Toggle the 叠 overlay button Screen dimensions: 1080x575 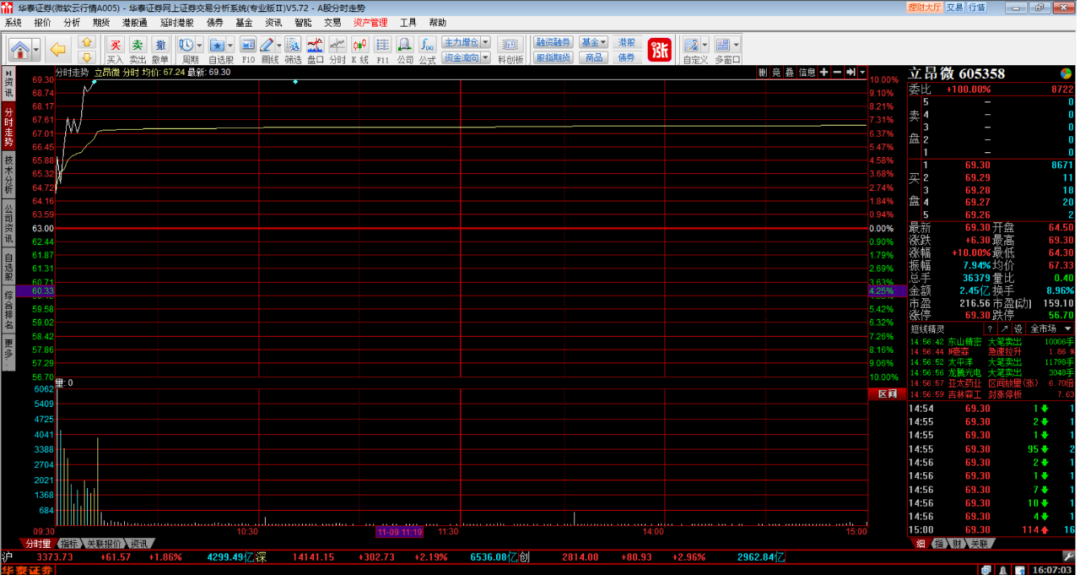point(790,72)
